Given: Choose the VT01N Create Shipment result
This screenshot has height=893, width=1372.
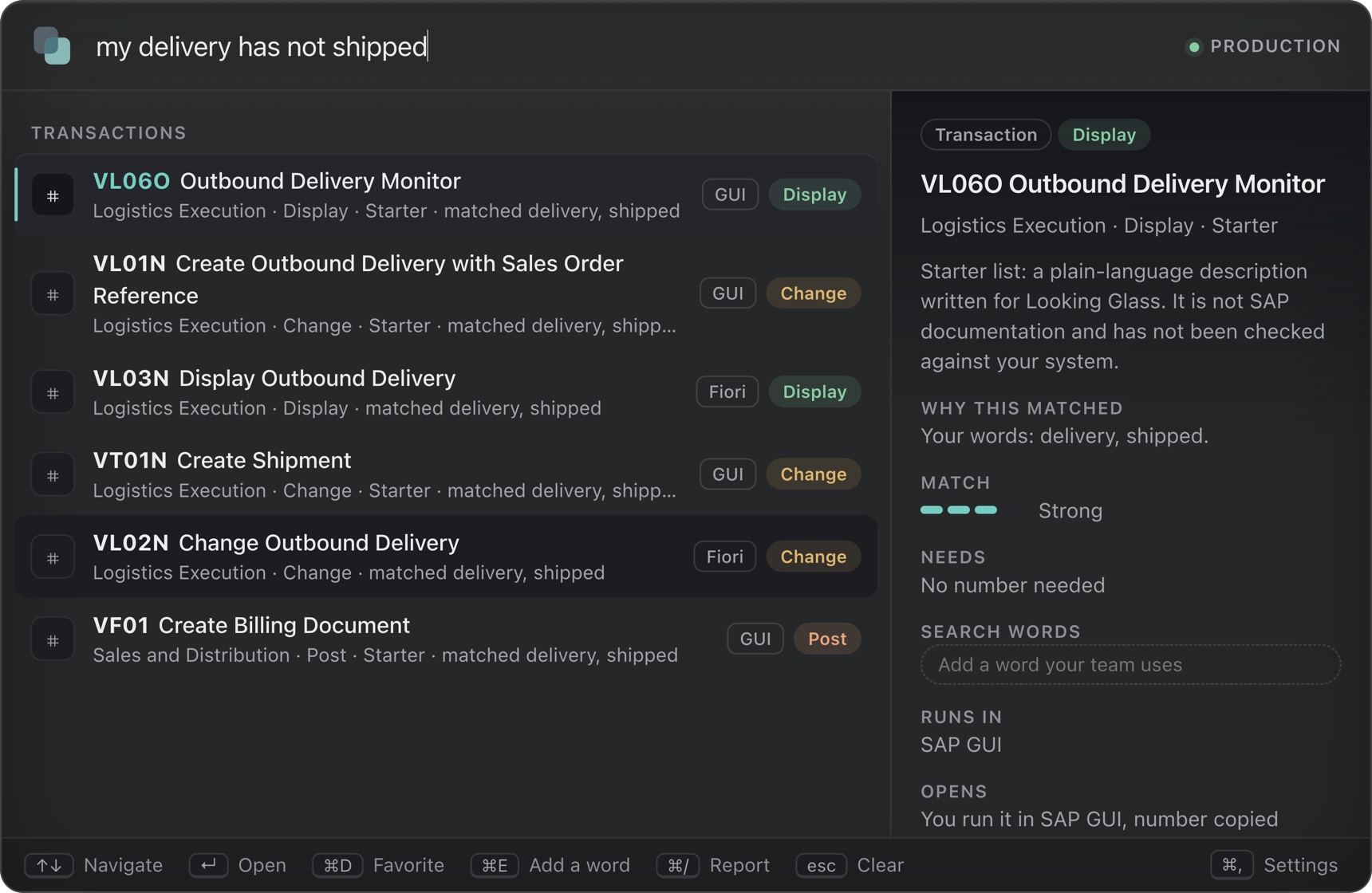Looking at the screenshot, I should click(446, 475).
